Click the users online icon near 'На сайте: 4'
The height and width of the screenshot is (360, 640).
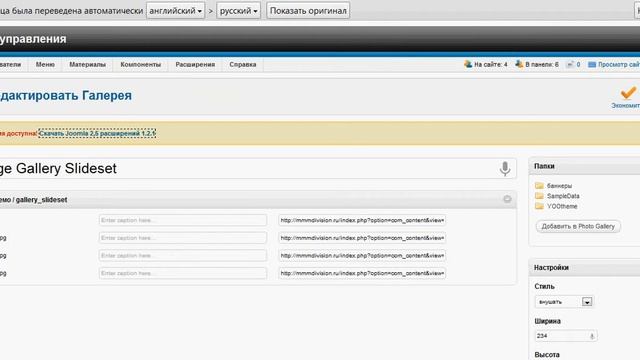468,64
